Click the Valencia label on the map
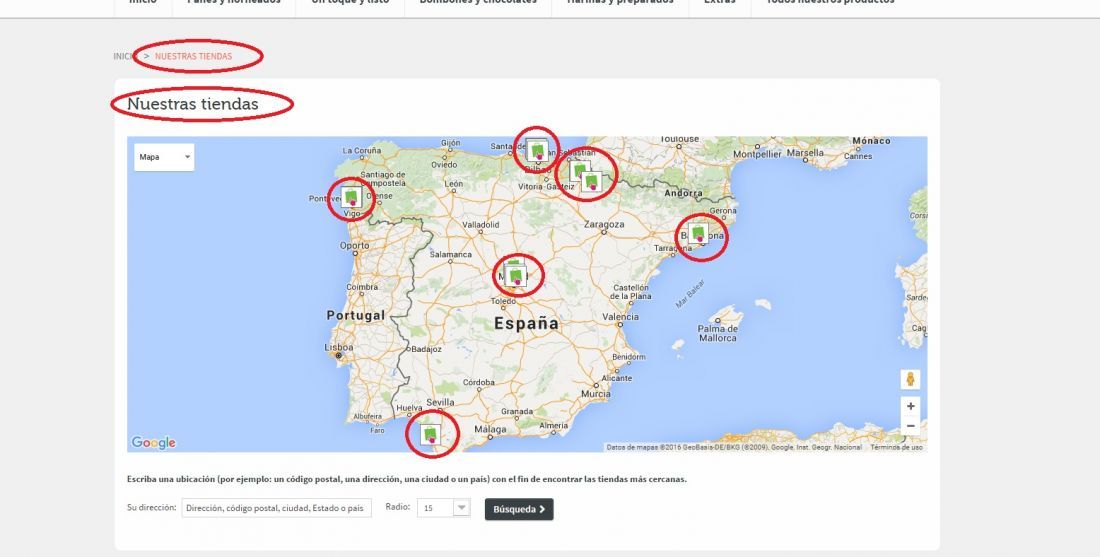The image size is (1100, 557). pos(621,317)
